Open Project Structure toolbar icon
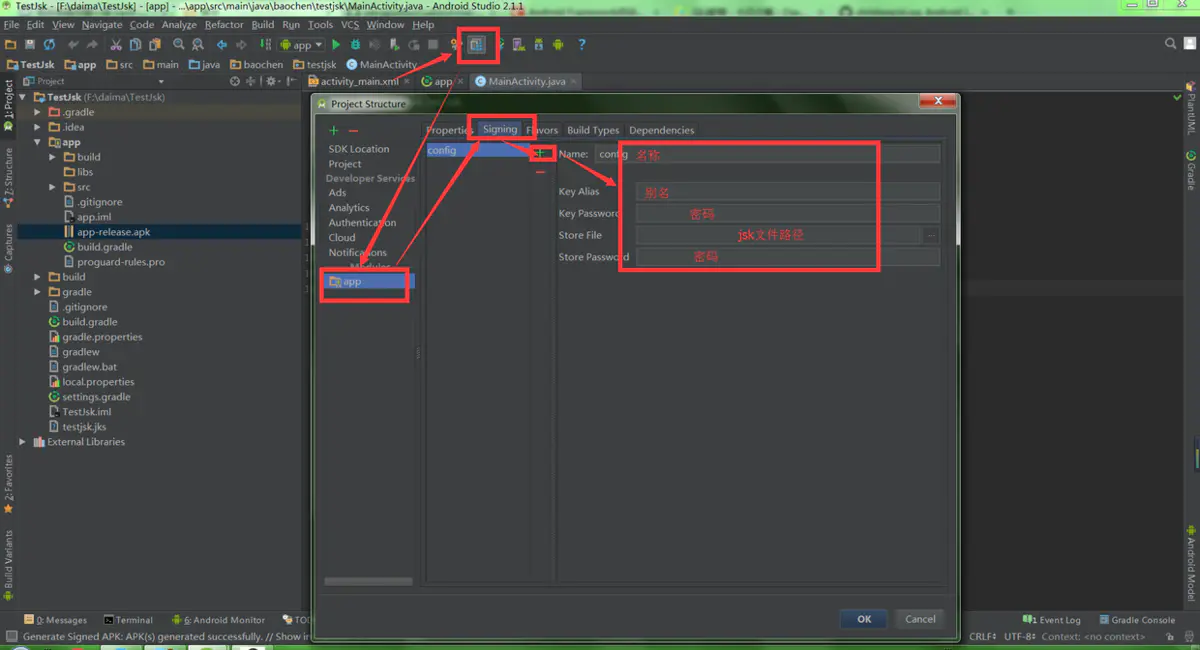 [477, 44]
